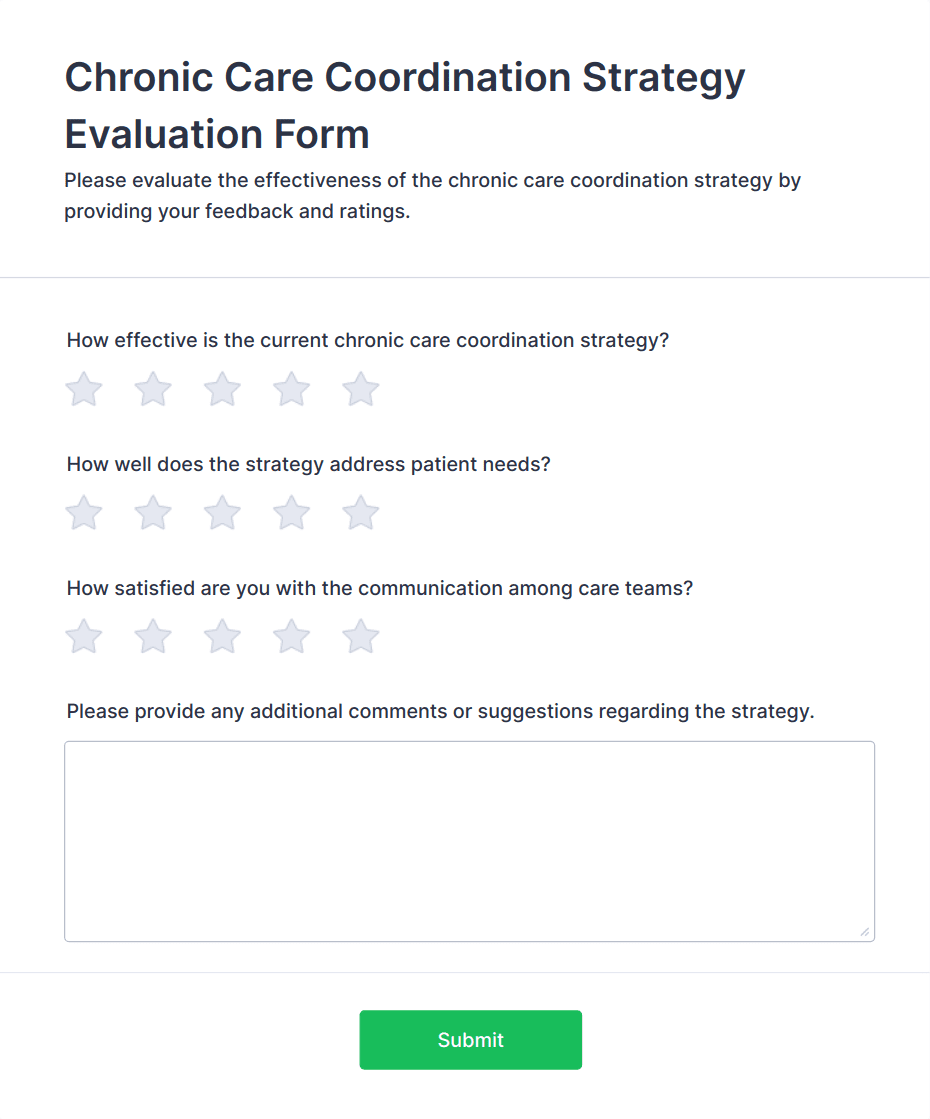Rate communication among care teams four stars
Screen dimensions: 930x1119
pos(290,636)
